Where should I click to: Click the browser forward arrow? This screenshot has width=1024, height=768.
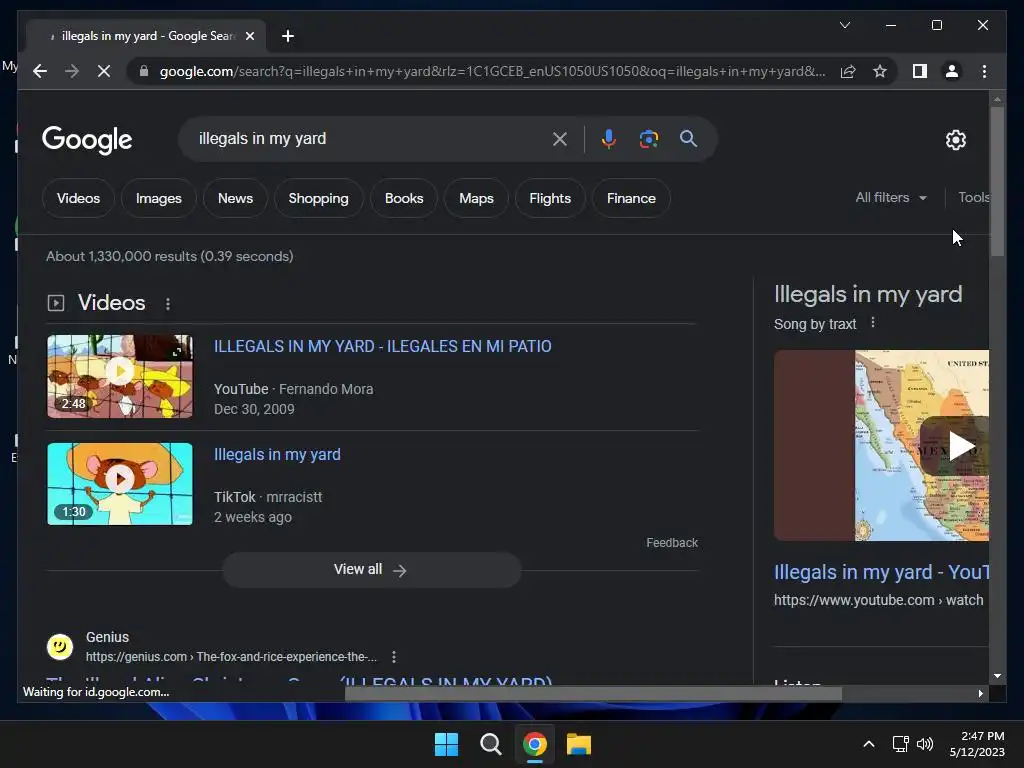[72, 71]
